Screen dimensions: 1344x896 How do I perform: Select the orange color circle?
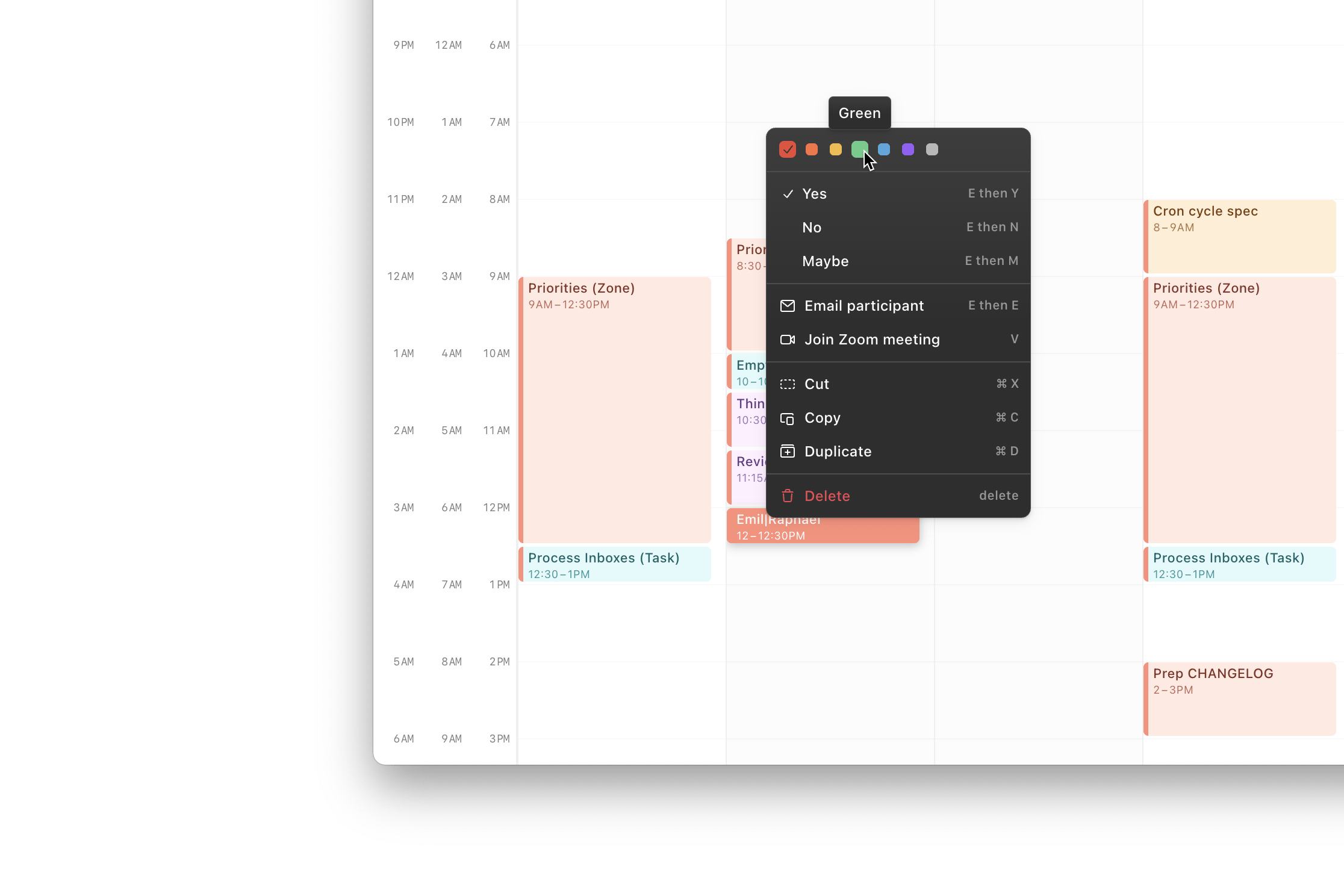click(811, 150)
